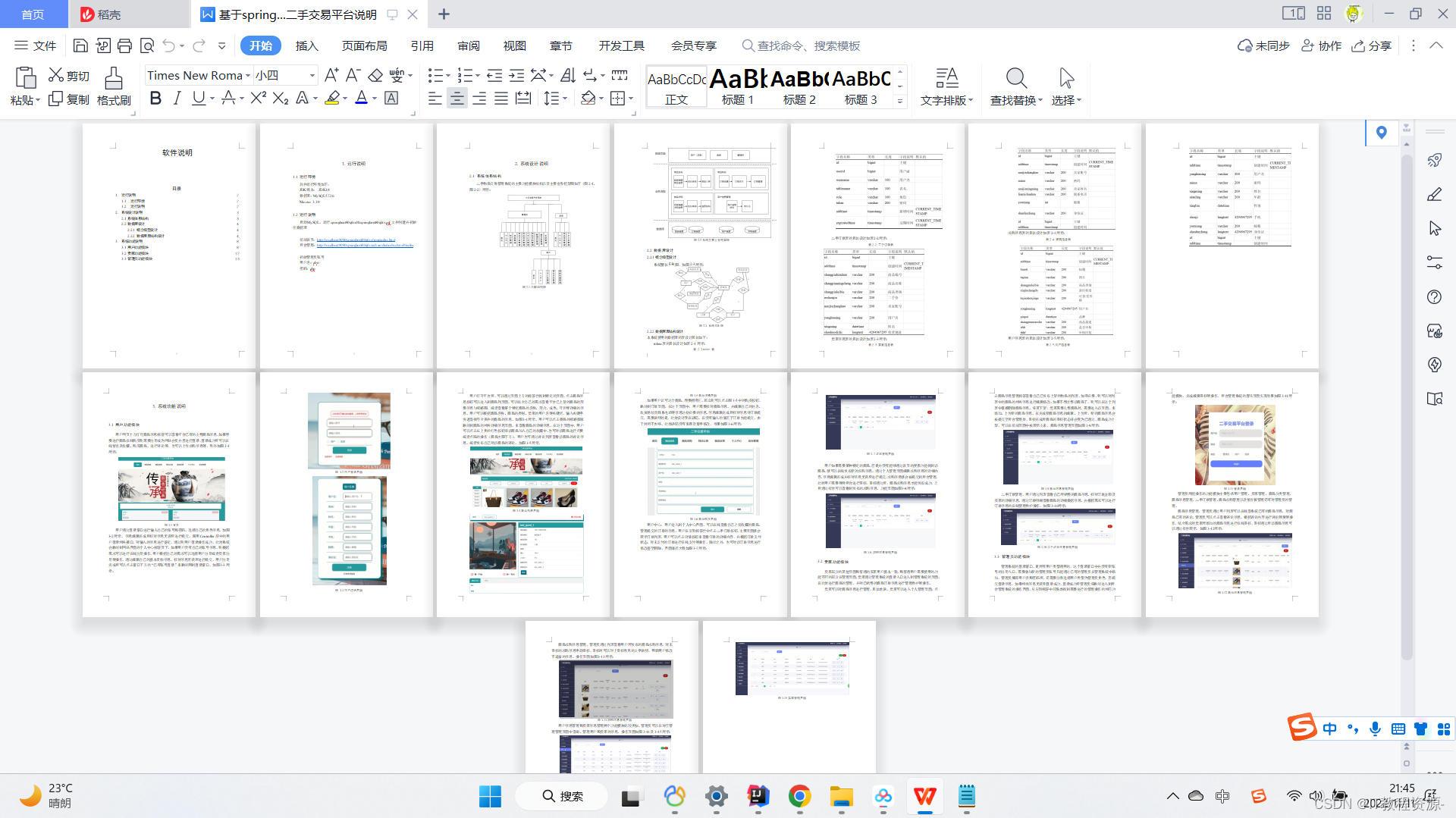Toggle character border icon
The image size is (1456, 818).
[x=391, y=98]
